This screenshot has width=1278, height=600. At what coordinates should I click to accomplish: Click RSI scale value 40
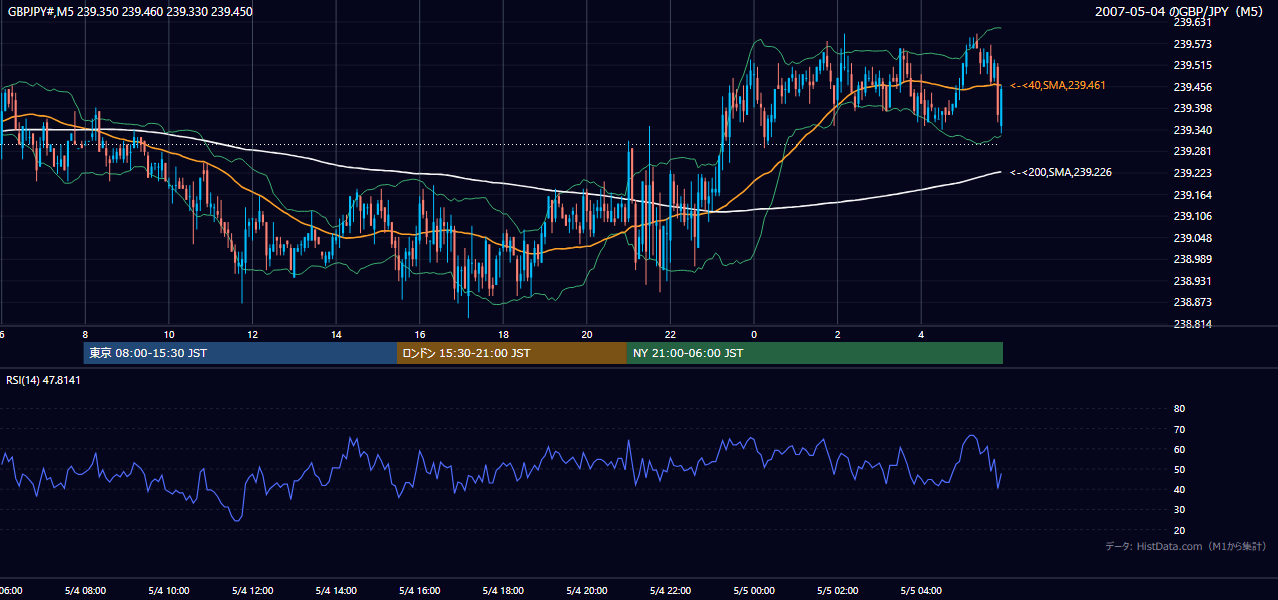tap(1179, 489)
